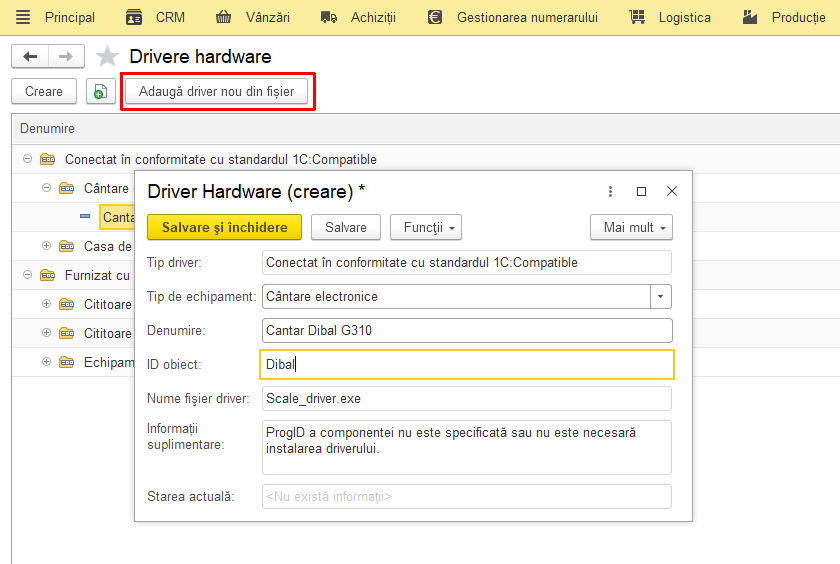This screenshot has width=840, height=564.
Task: Click the CRM section icon
Action: [x=133, y=18]
